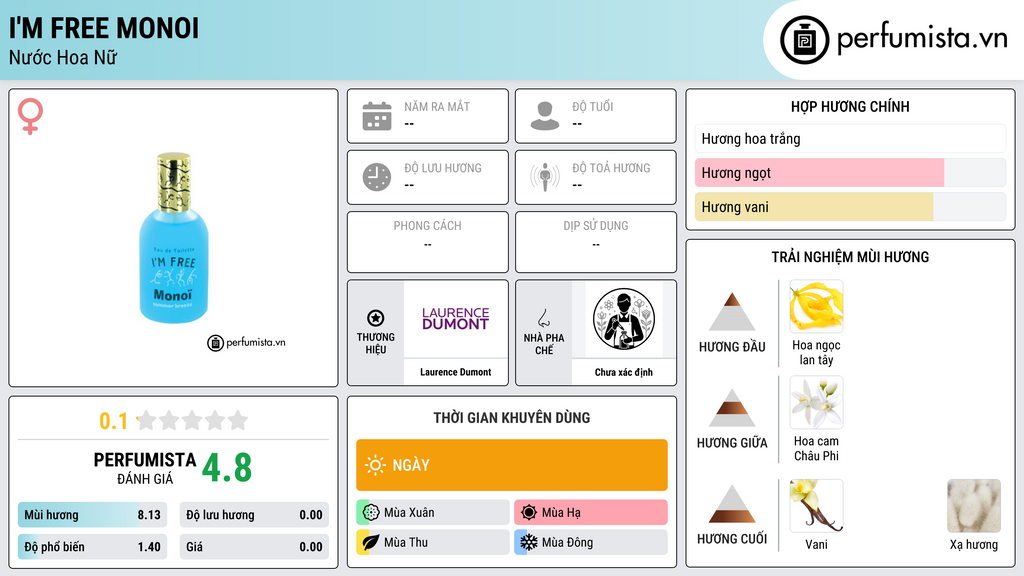
Task: Click the Hương giữa pyramid icon
Action: (x=732, y=408)
